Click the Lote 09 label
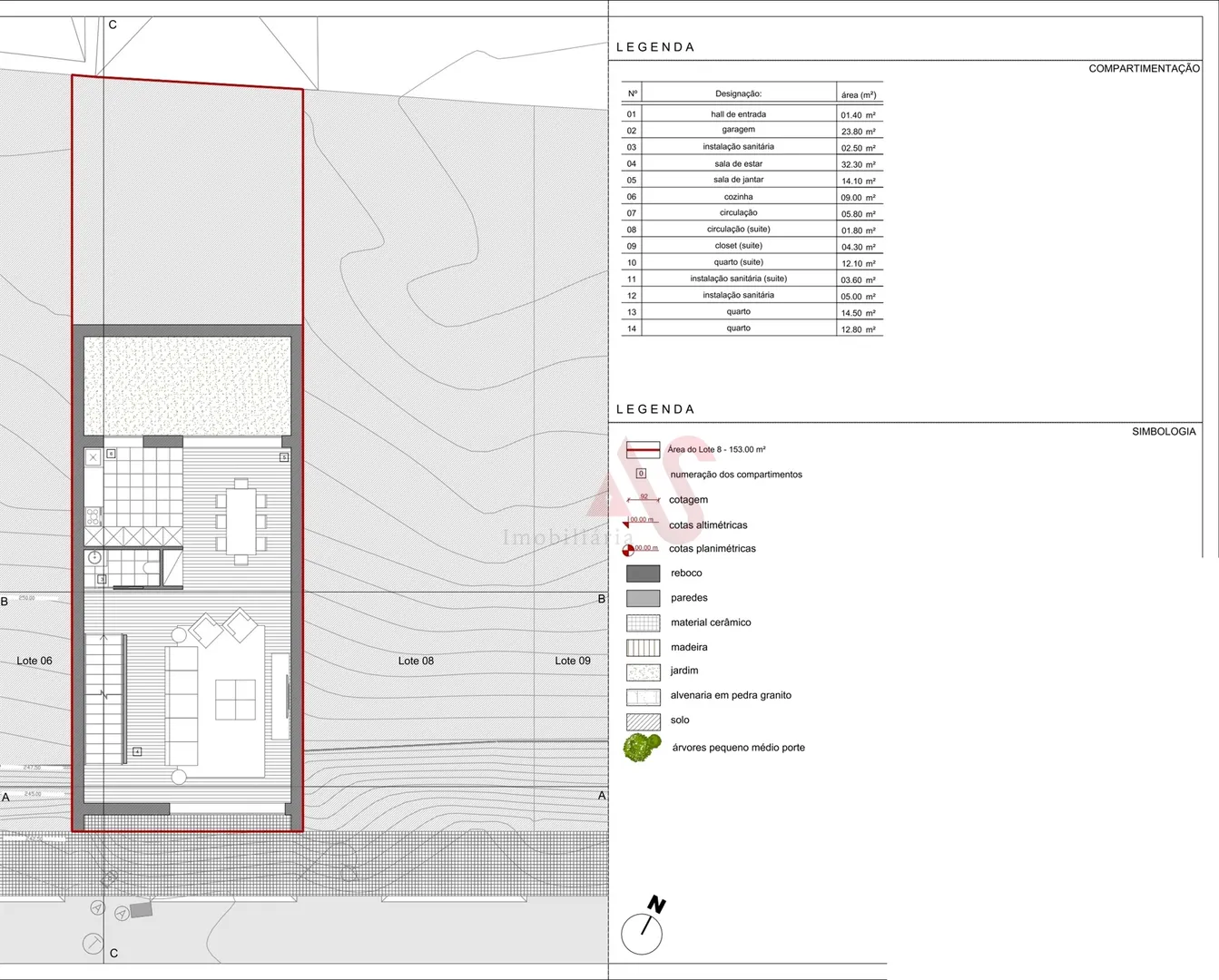Screen dimensions: 1219x980 (573, 661)
